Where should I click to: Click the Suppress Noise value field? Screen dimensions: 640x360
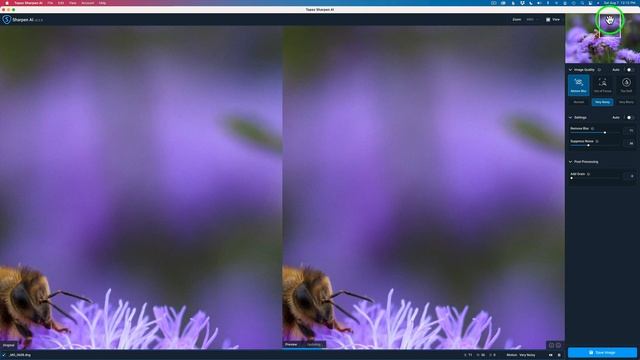coord(629,143)
